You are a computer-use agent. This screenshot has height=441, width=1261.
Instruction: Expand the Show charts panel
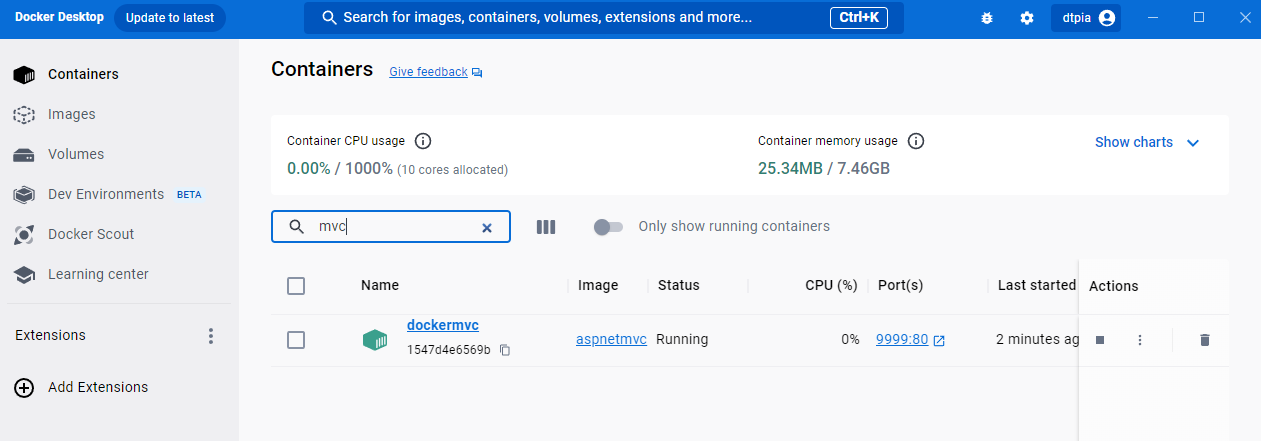coord(1147,142)
